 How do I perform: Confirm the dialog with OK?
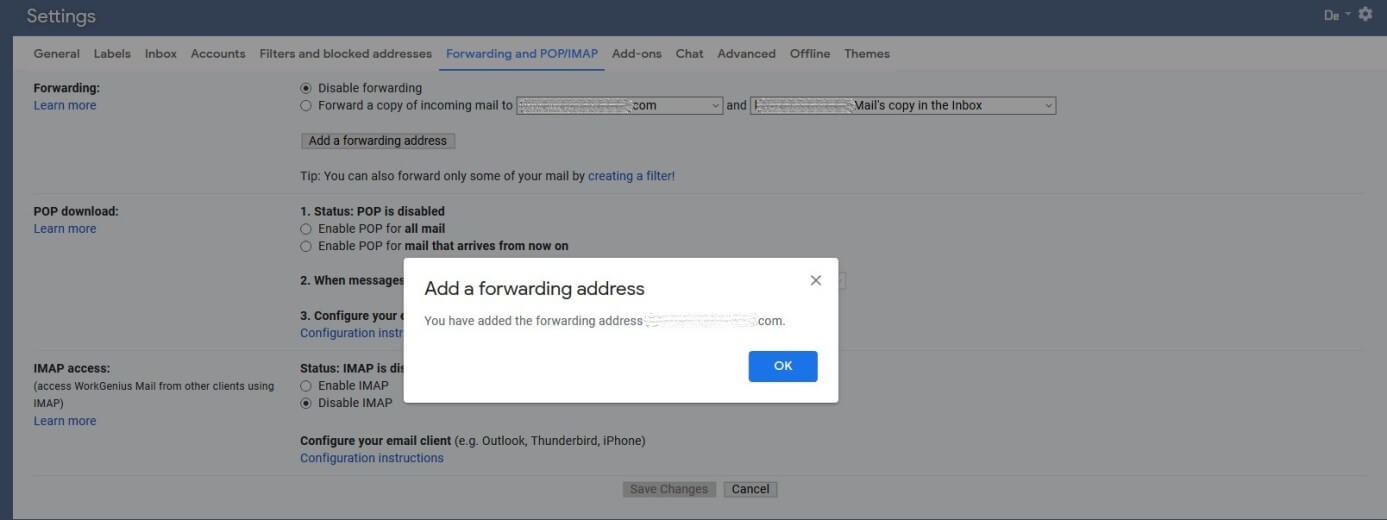(x=783, y=366)
